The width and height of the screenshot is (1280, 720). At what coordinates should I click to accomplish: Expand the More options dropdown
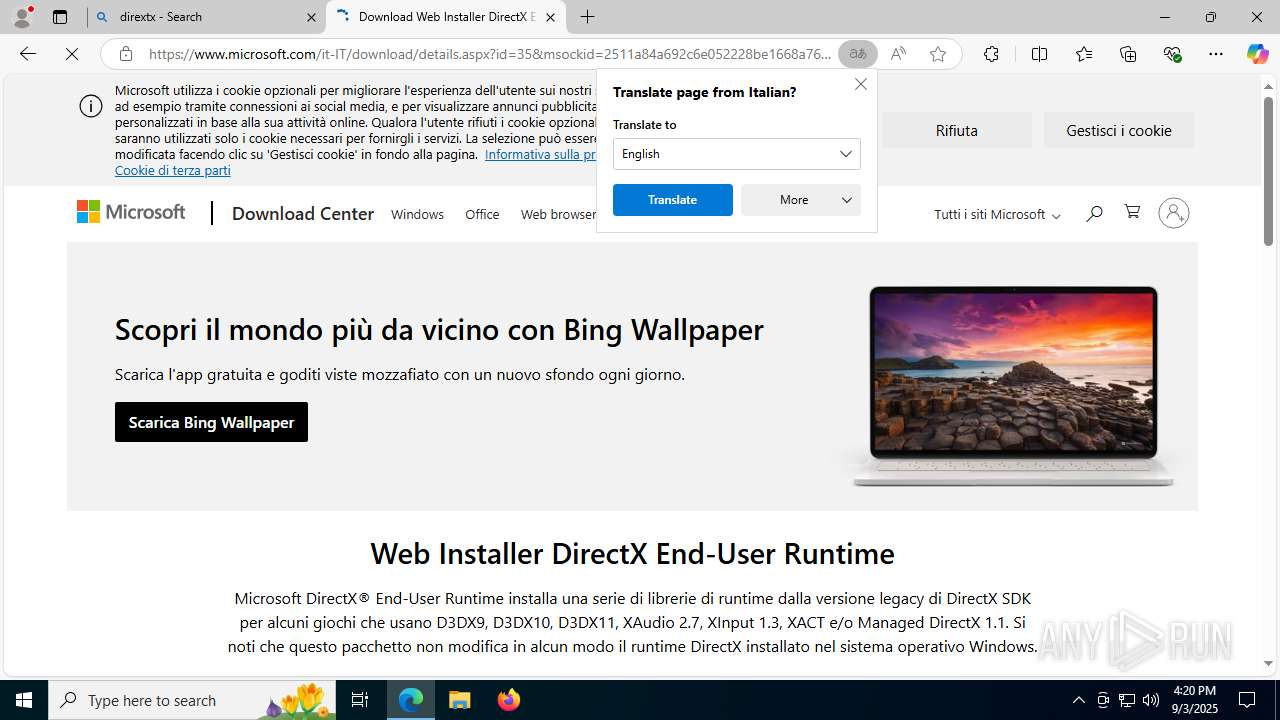click(x=801, y=200)
